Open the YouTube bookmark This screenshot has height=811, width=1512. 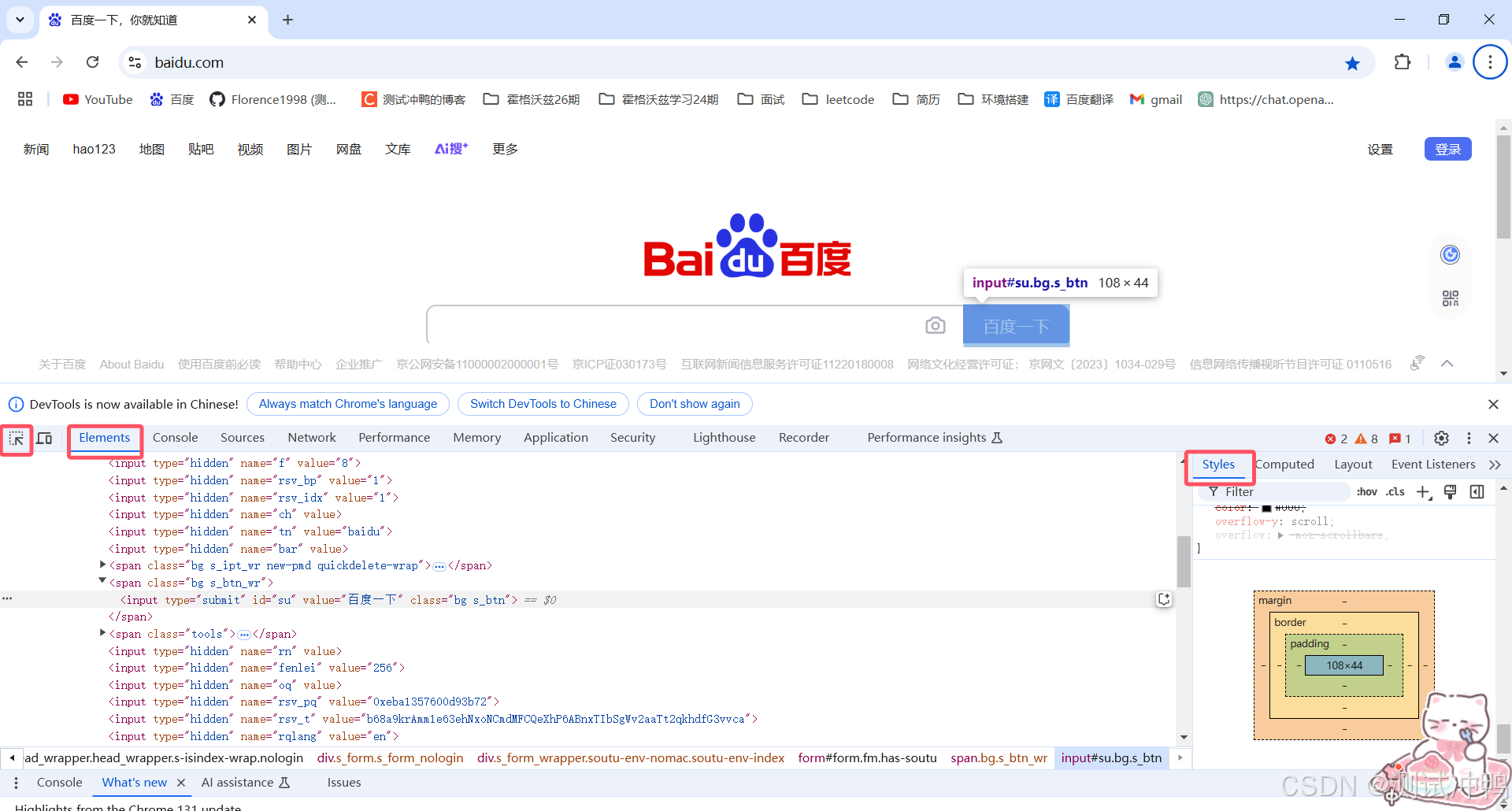tap(98, 99)
